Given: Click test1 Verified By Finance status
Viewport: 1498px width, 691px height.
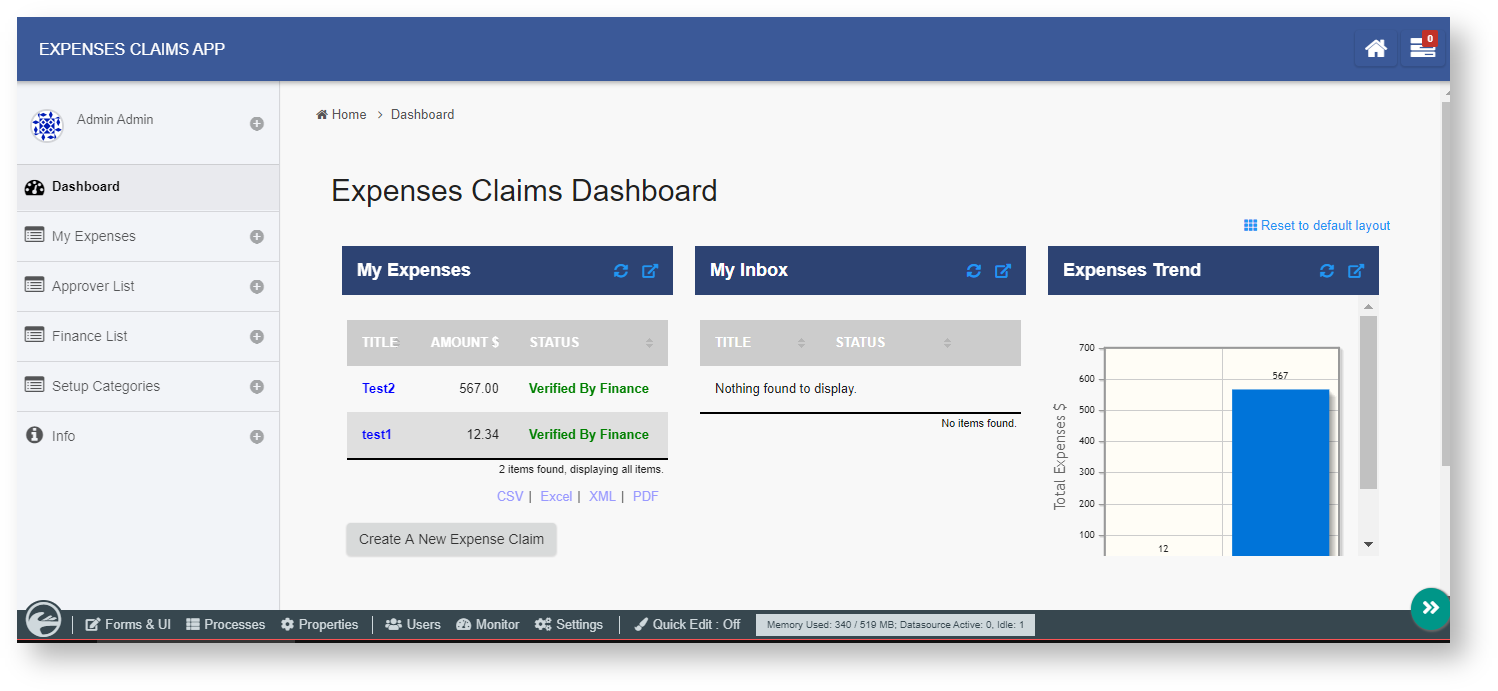Looking at the screenshot, I should click(x=589, y=435).
